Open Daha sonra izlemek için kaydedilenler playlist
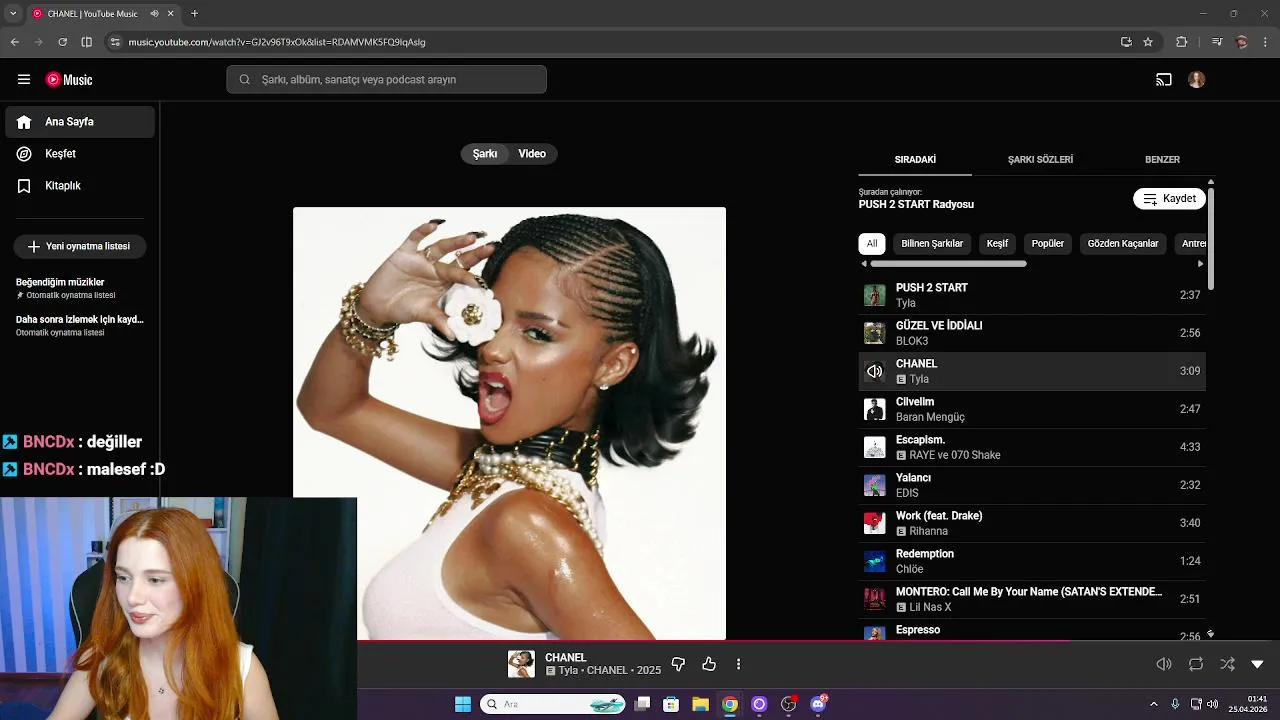This screenshot has width=1280, height=720. click(x=80, y=325)
